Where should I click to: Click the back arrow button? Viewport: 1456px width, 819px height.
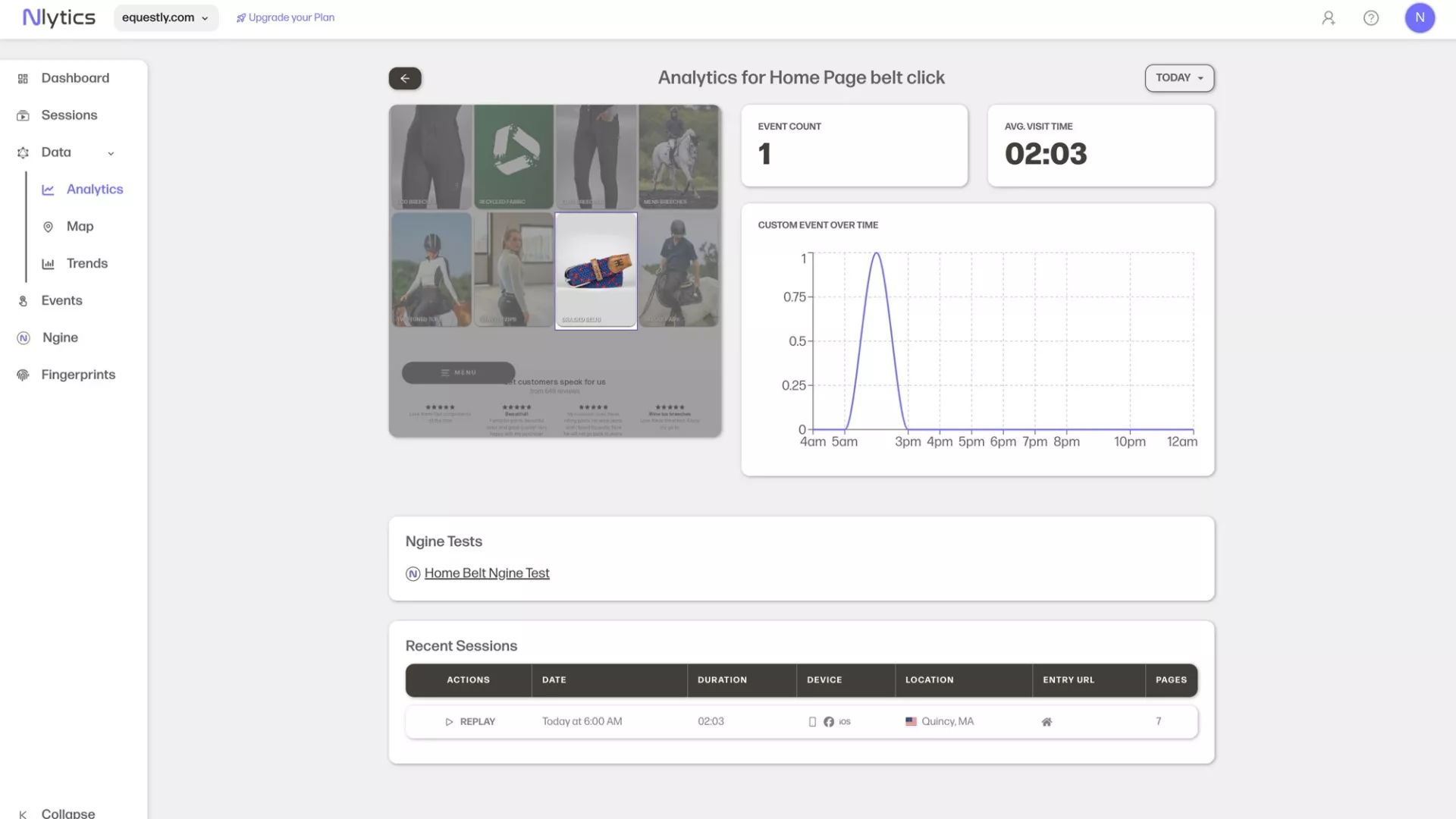(x=405, y=78)
